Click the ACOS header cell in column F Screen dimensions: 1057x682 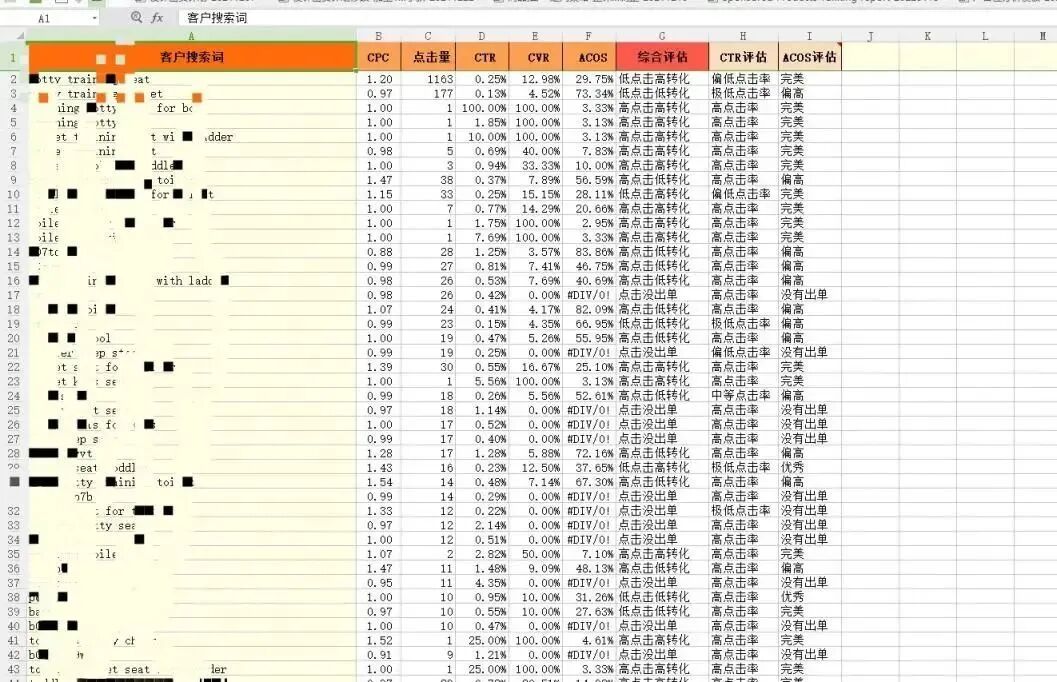click(x=588, y=57)
